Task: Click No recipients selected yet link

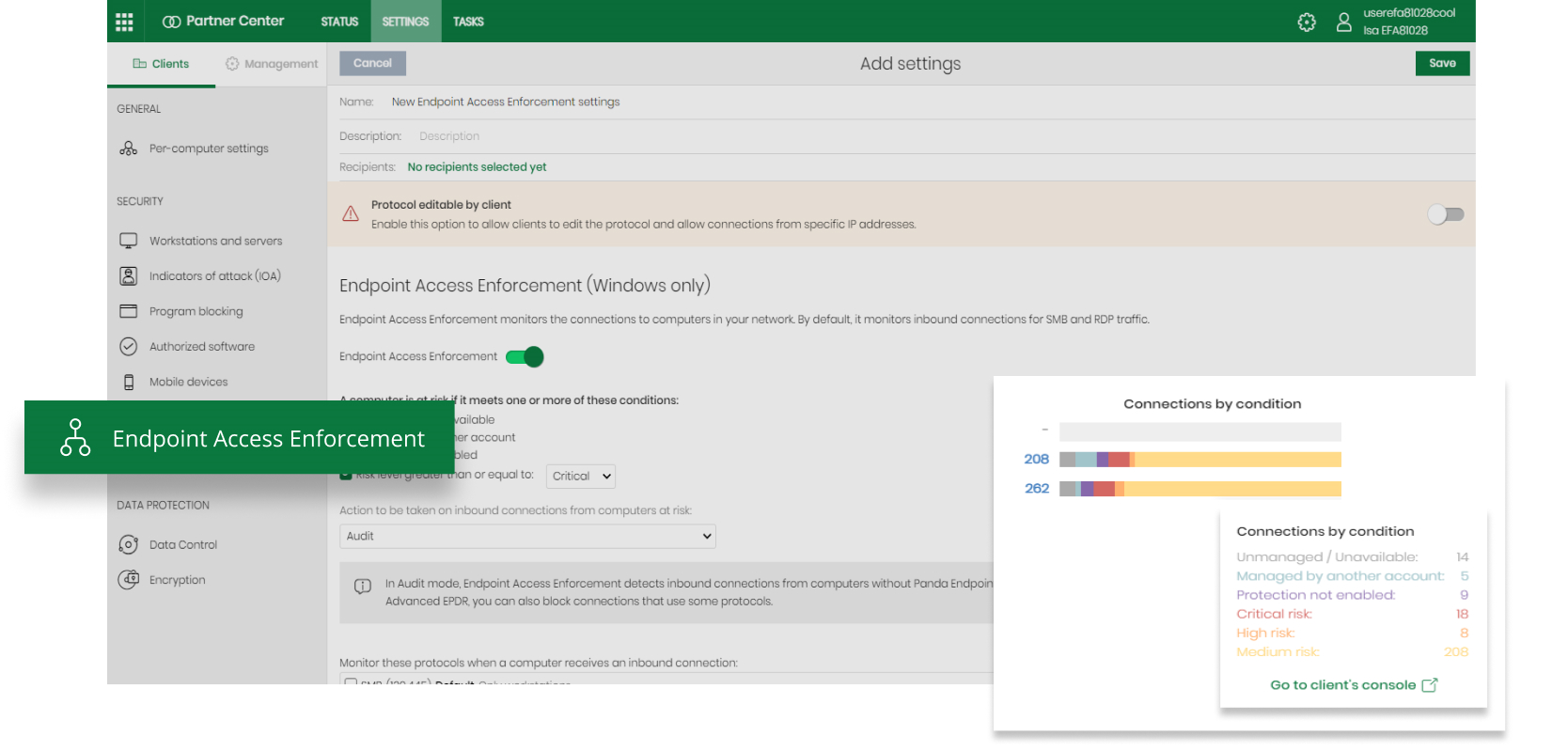Action: pos(477,167)
